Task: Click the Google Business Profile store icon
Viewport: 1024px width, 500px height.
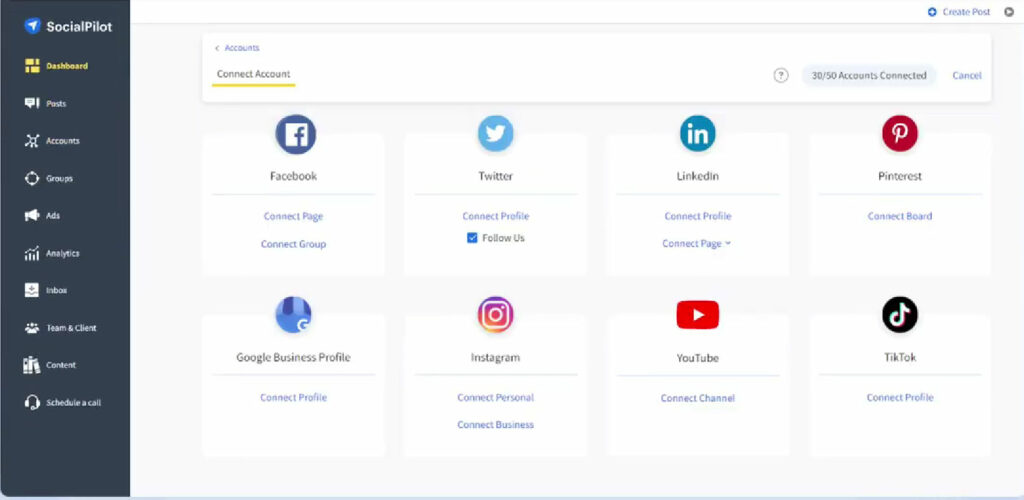Action: 293,315
